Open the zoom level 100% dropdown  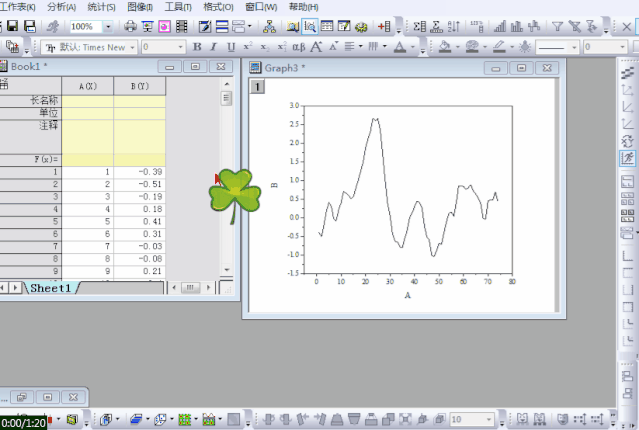coord(108,27)
